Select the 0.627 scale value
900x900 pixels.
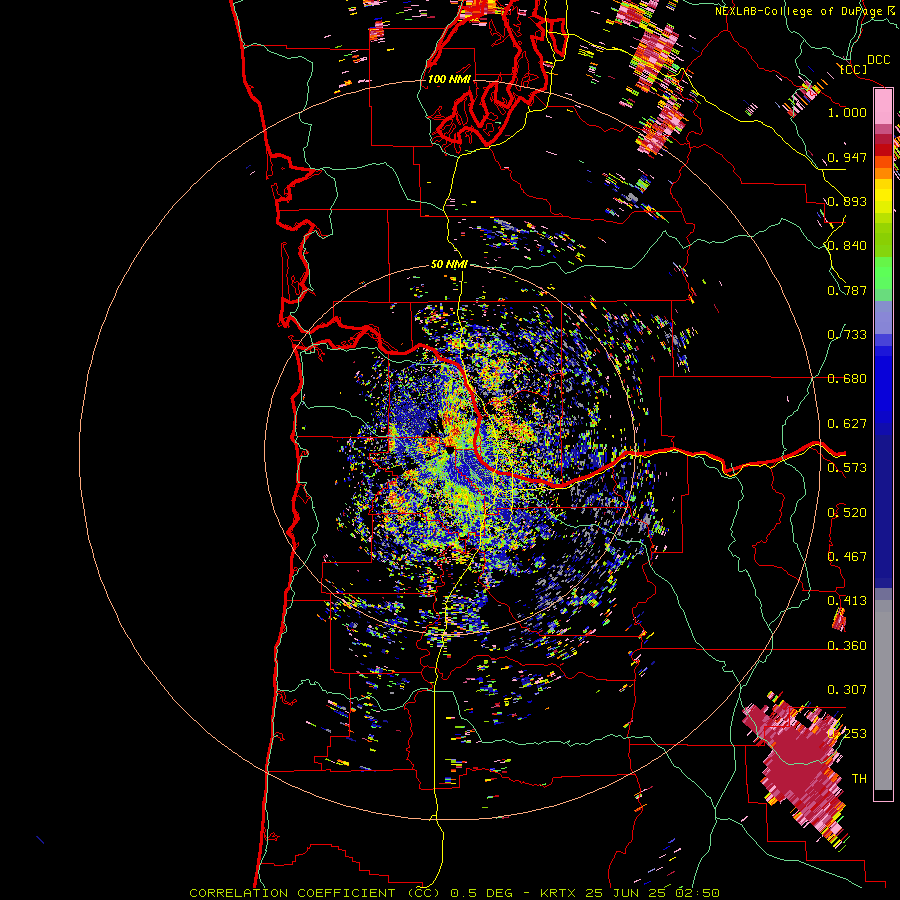[847, 424]
